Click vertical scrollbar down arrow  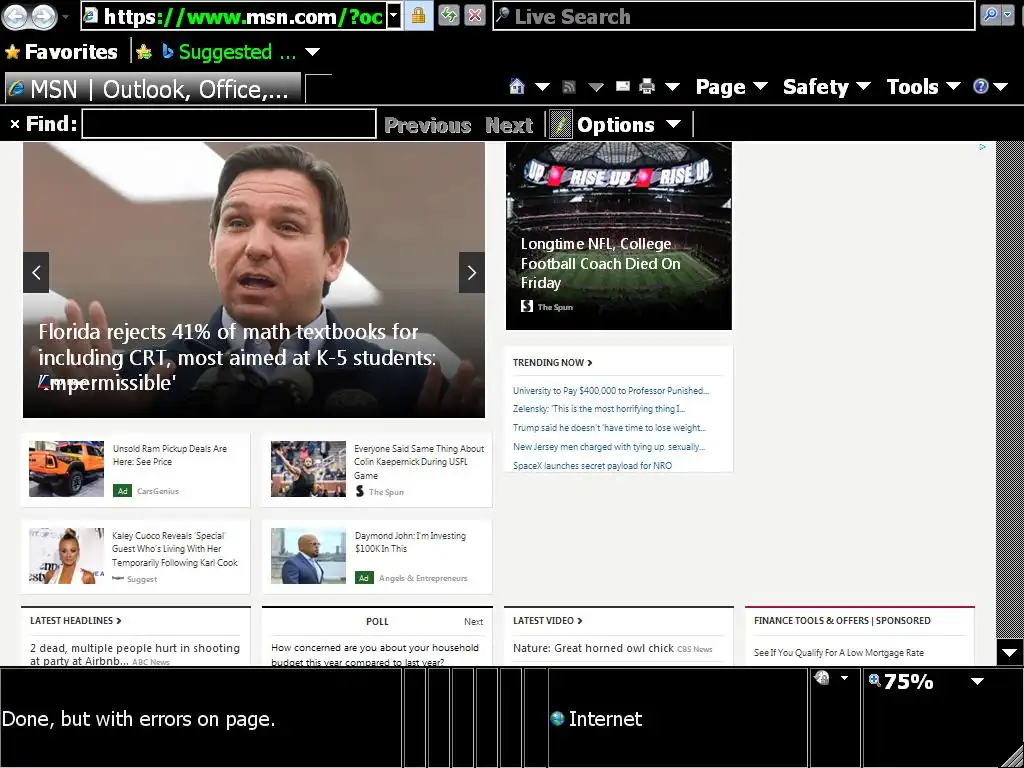(1010, 652)
